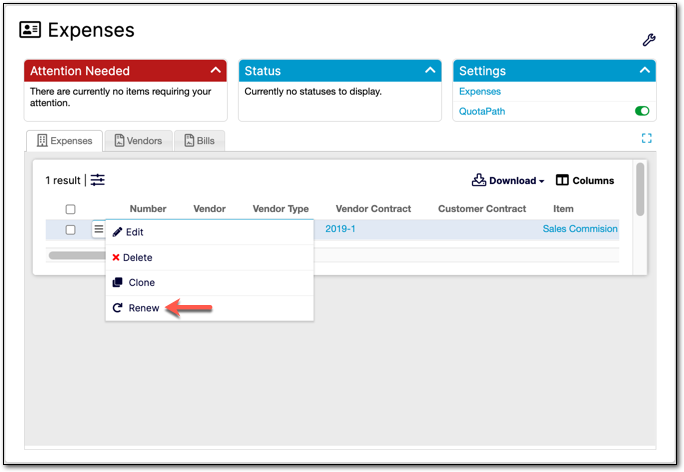Click the red X Delete icon
684x472 pixels.
point(116,257)
